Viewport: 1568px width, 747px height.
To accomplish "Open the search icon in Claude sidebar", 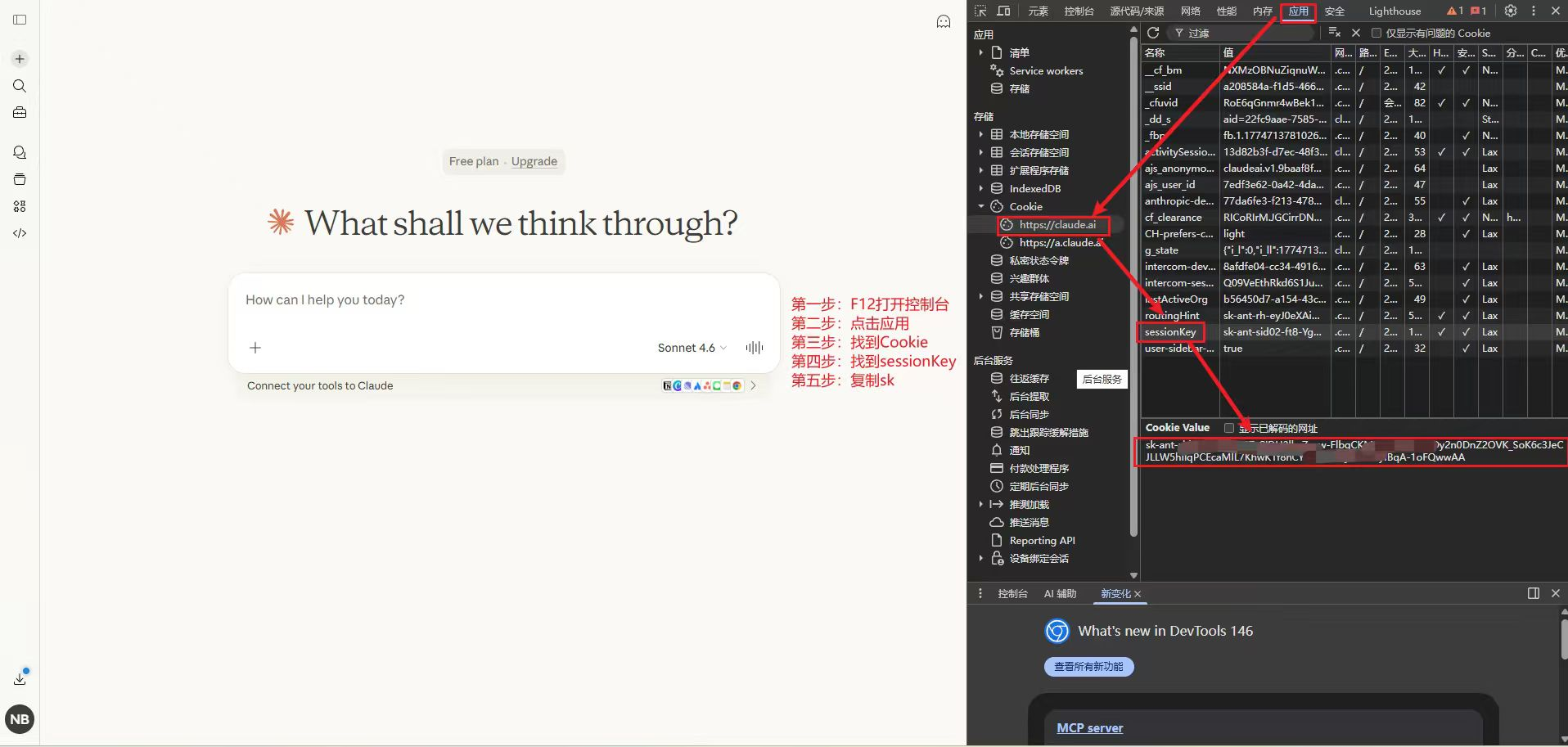I will [20, 86].
